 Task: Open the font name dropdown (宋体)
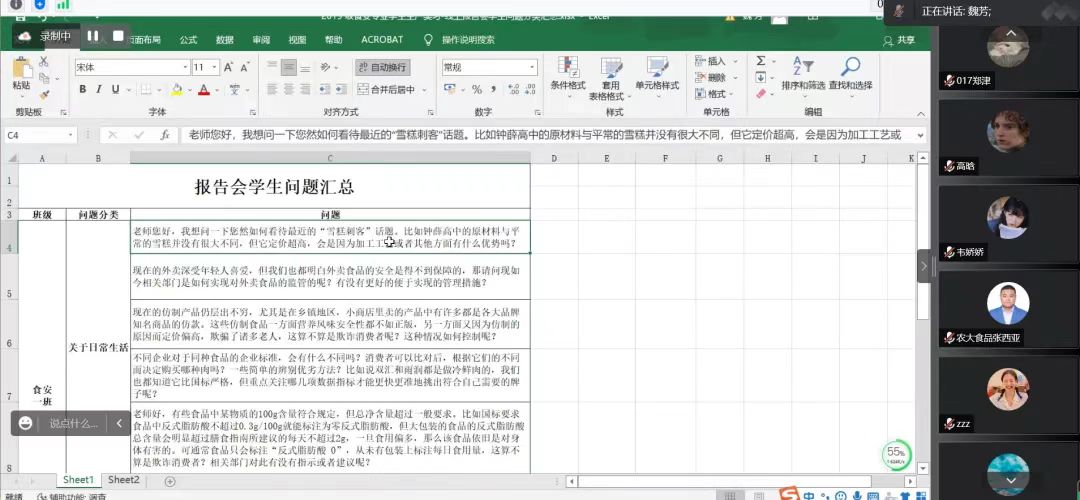click(183, 67)
